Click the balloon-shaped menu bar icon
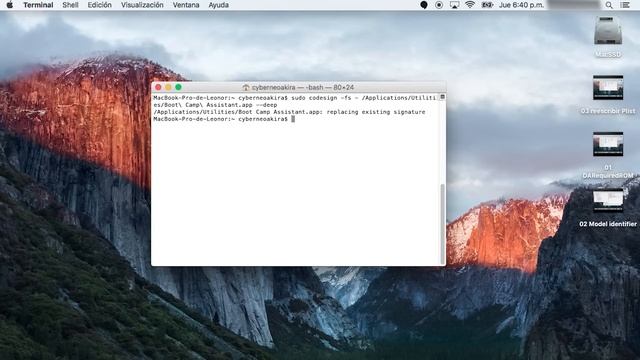Viewport: 640px width, 360px height. 424,5
